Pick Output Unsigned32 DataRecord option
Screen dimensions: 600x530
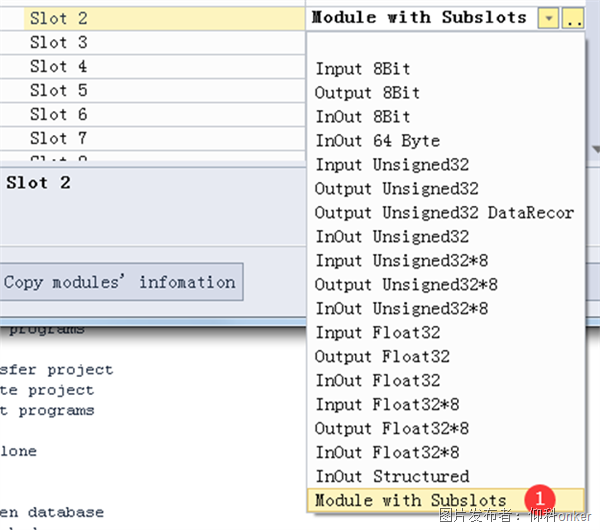[x=444, y=213]
